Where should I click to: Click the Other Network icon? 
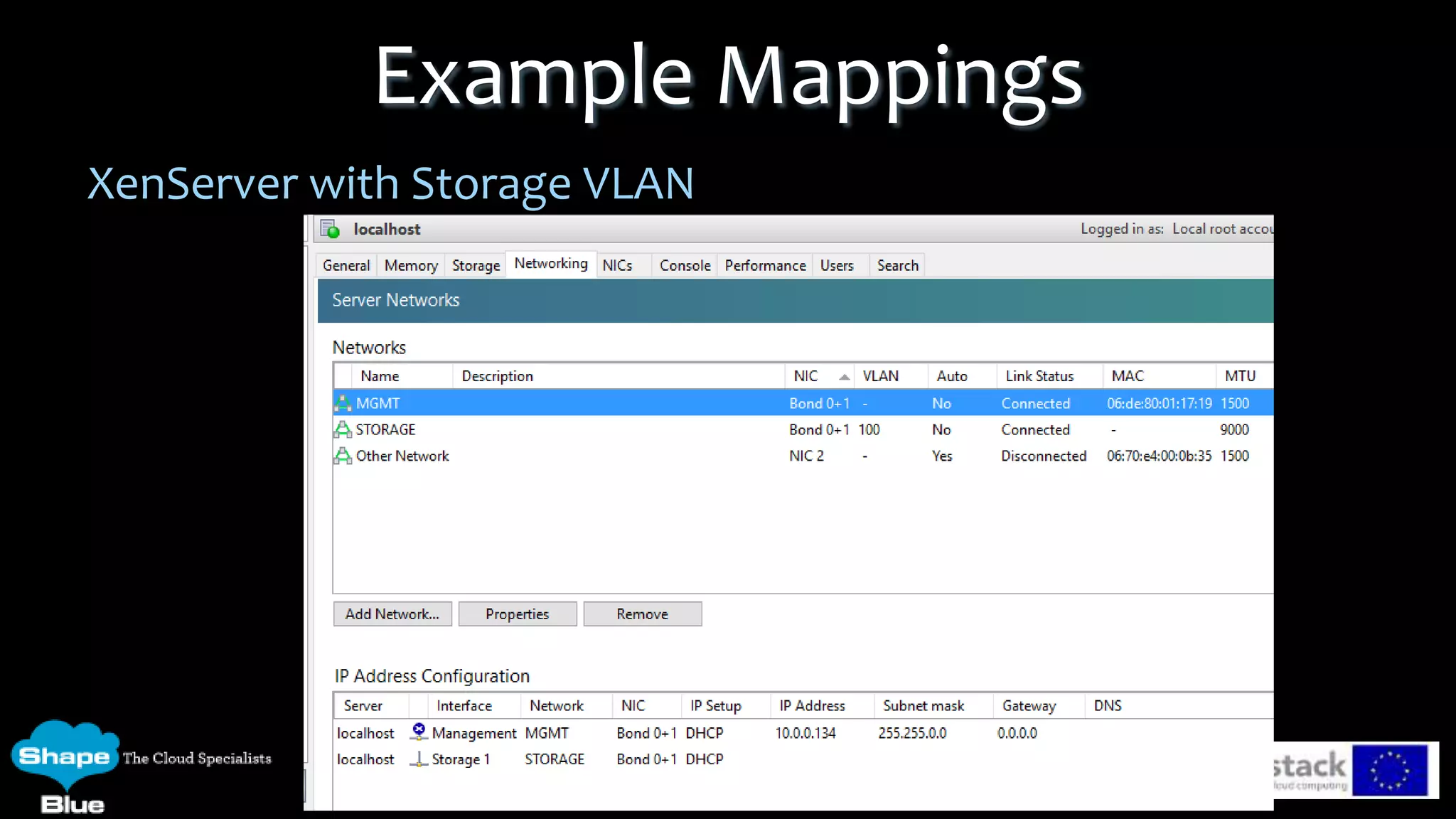click(343, 456)
